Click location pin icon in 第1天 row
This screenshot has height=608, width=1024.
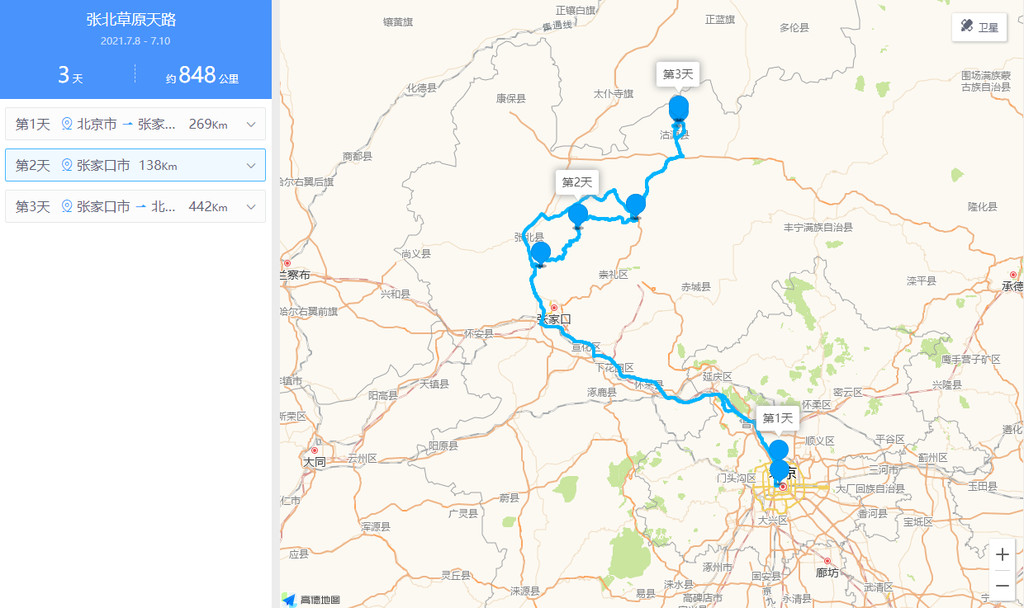click(67, 123)
